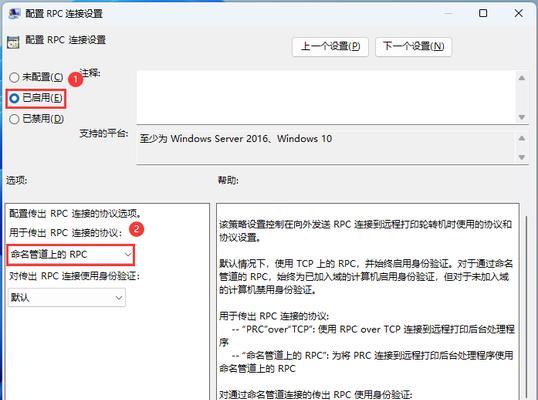This screenshot has height=400, width=538.
Task: Open the 命名管道上的 RPC protocol dropdown
Action: pyautogui.click(x=70, y=255)
